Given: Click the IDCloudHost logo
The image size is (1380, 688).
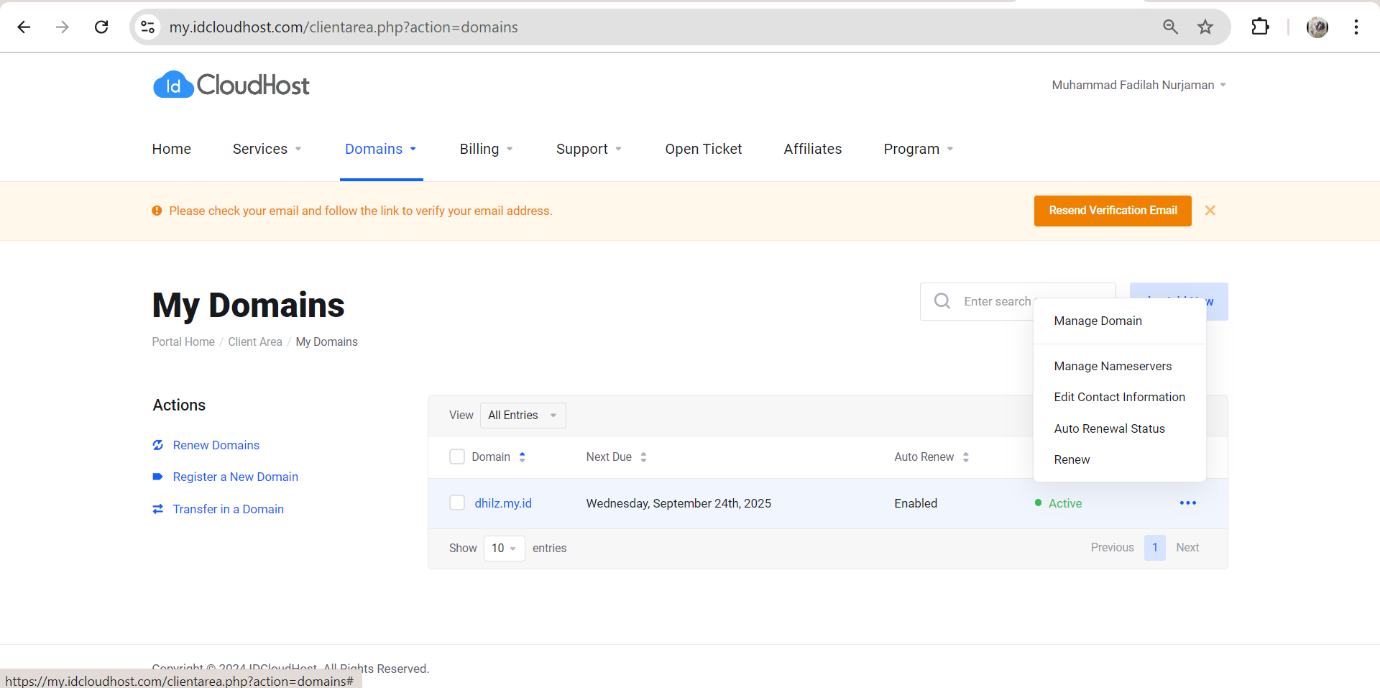Looking at the screenshot, I should pyautogui.click(x=231, y=85).
